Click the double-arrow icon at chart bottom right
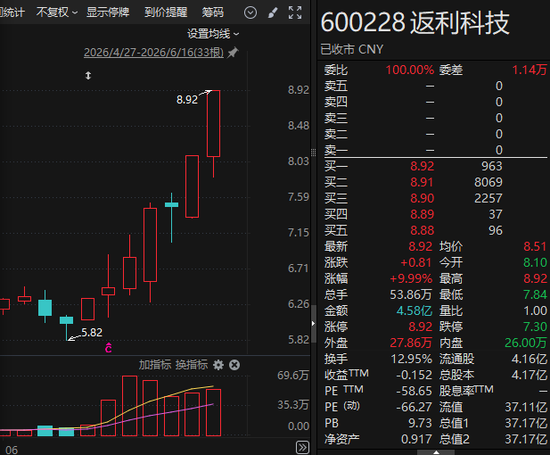 (302, 447)
